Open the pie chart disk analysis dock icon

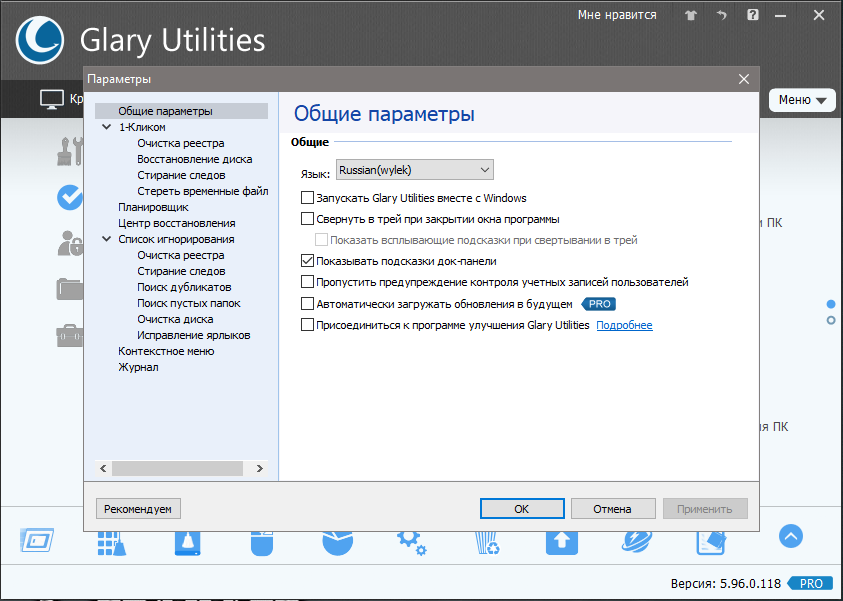338,543
